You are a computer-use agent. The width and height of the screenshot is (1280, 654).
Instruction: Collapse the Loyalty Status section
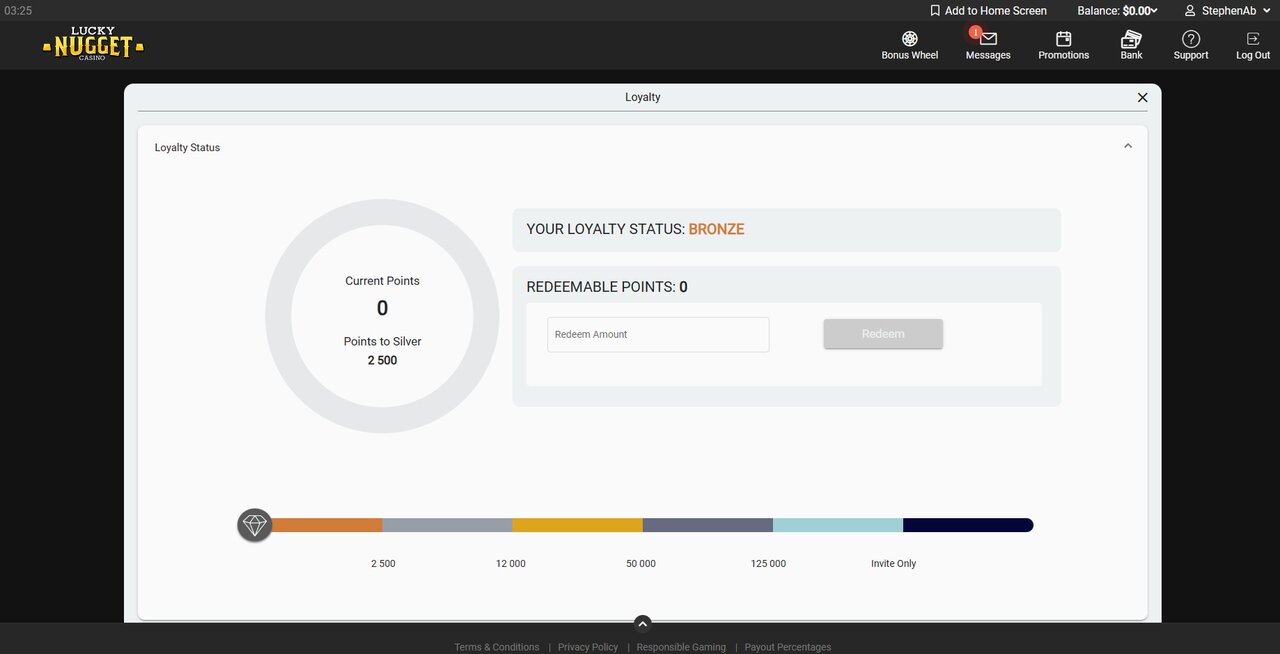click(1127, 146)
